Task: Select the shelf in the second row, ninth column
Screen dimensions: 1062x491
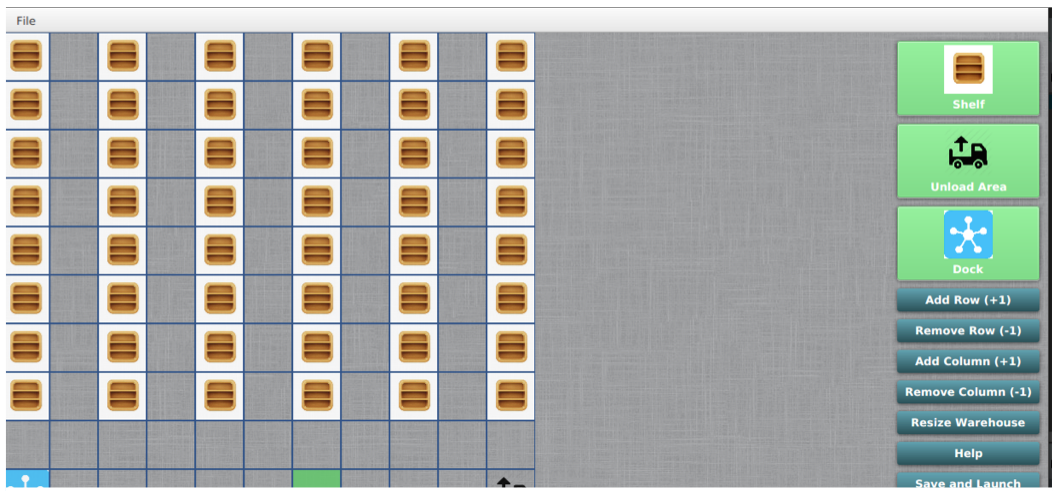Action: click(x=414, y=105)
